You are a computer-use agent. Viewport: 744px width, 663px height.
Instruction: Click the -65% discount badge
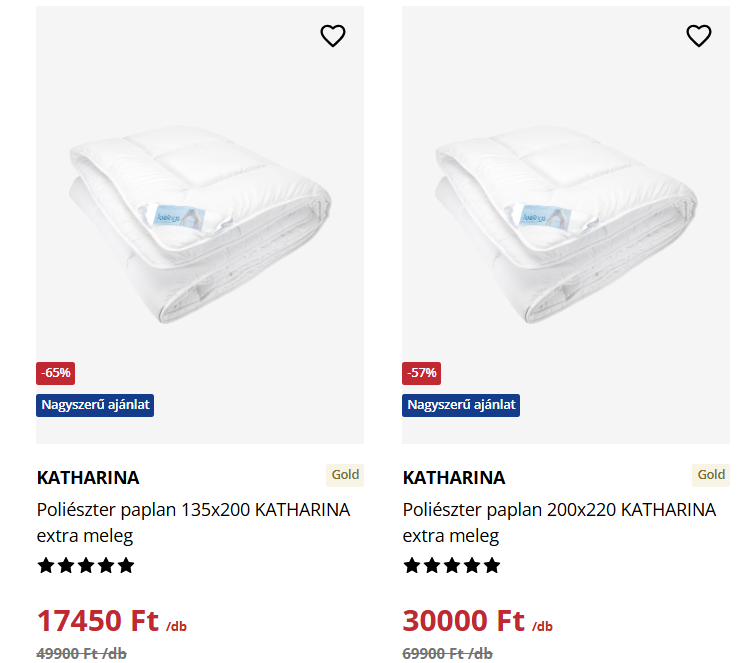56,373
